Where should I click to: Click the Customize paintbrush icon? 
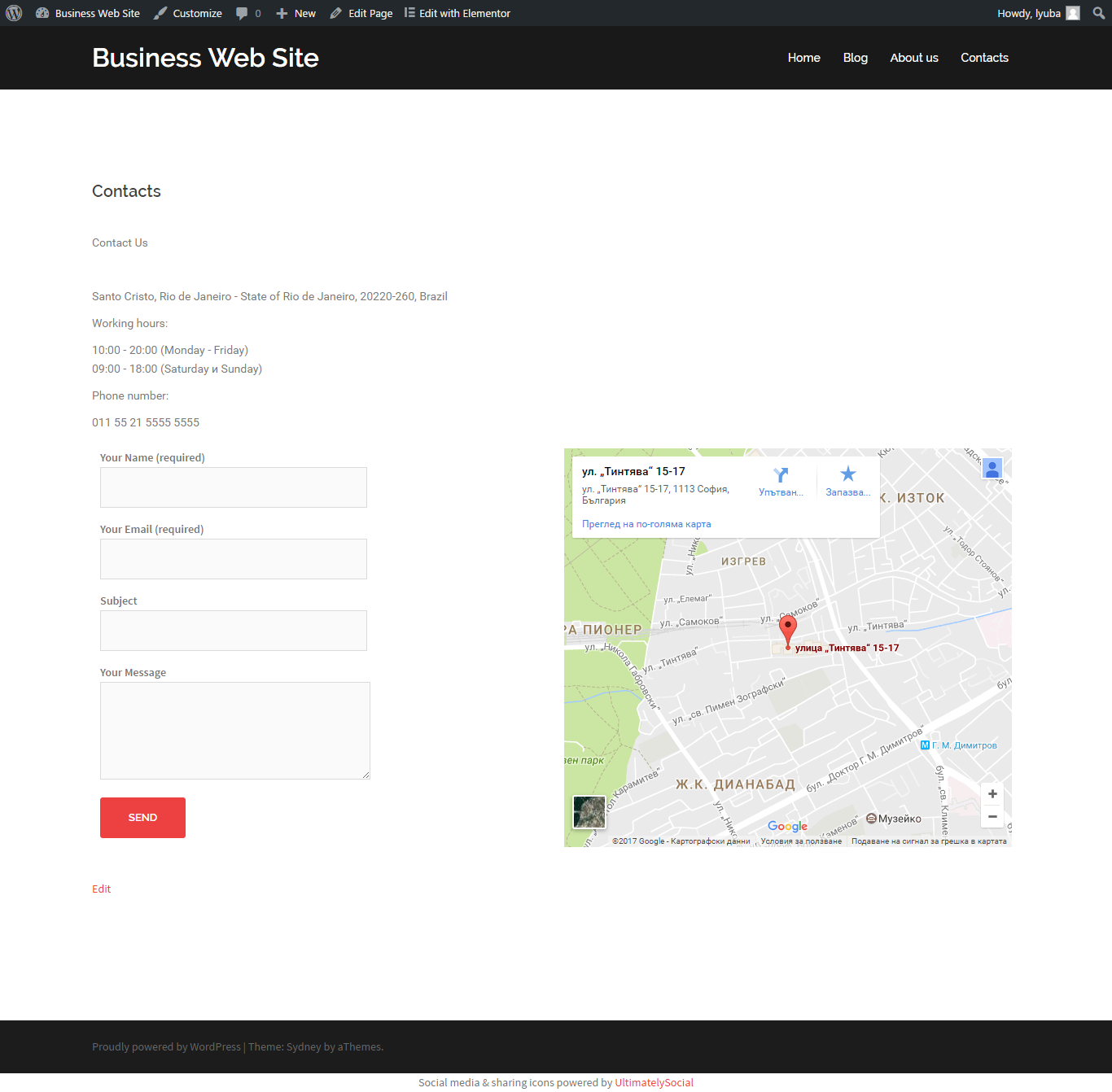(160, 13)
